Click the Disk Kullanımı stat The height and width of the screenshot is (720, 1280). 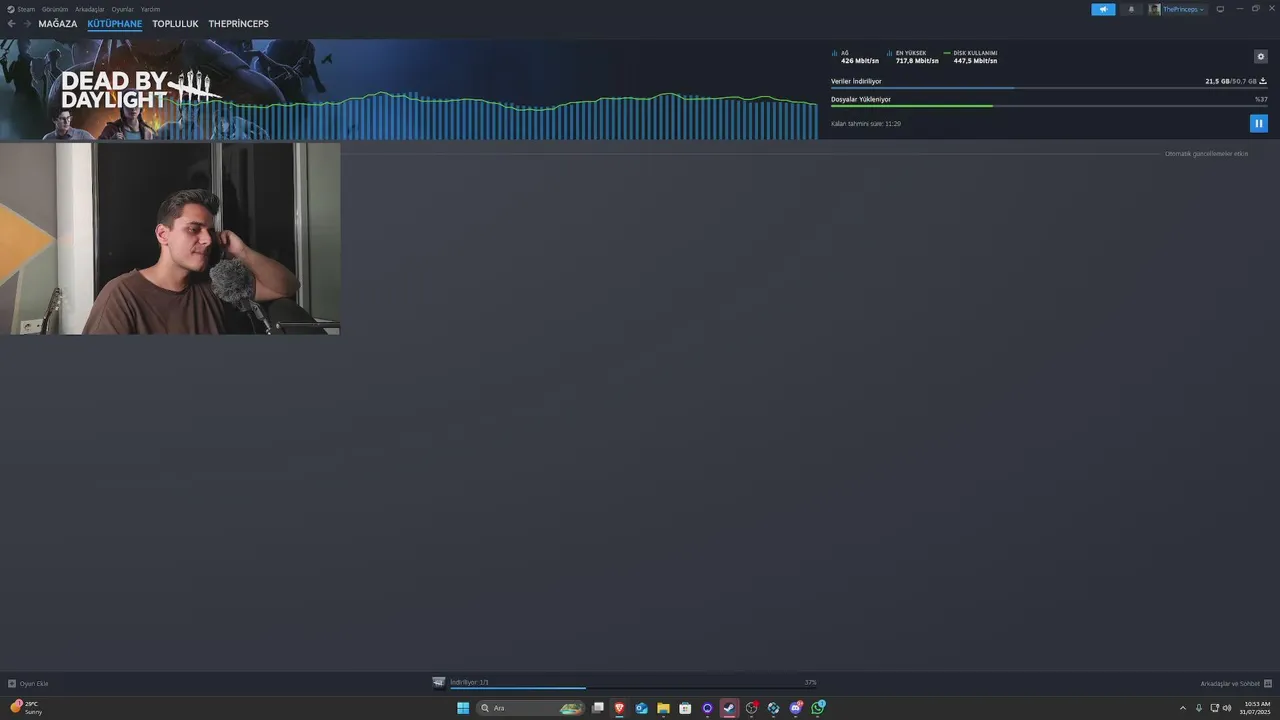coord(972,57)
